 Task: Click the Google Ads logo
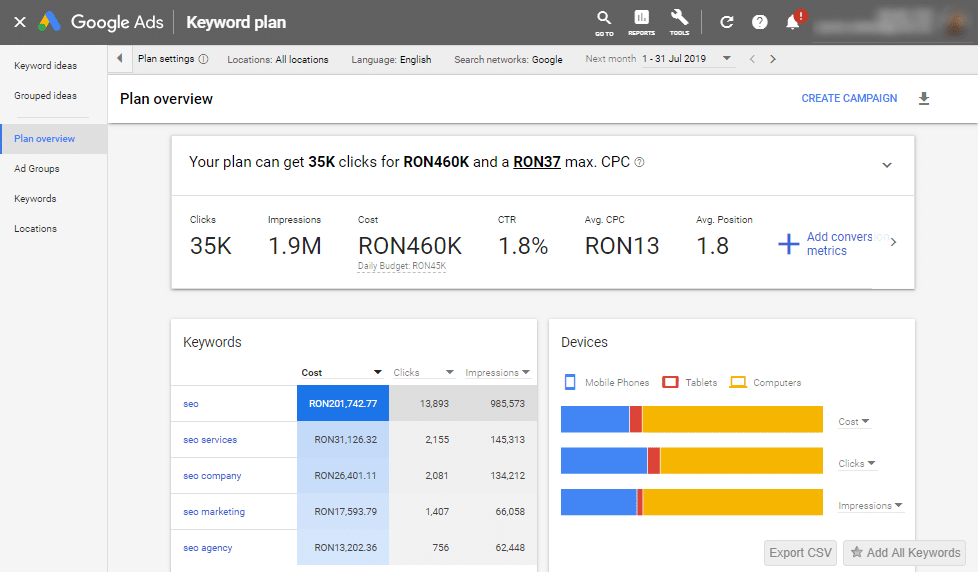pos(49,22)
